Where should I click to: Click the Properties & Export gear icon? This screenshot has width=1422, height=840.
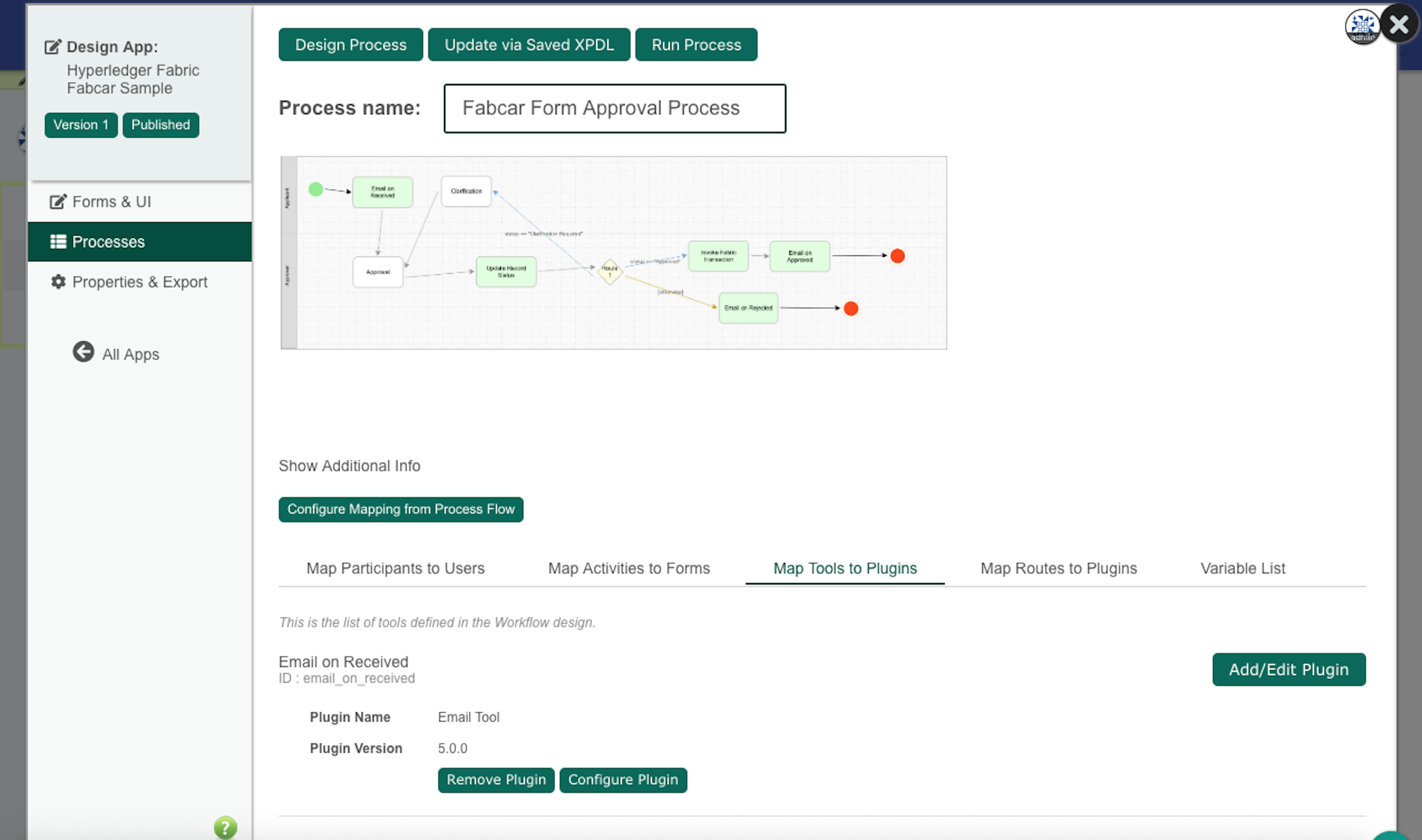click(58, 281)
